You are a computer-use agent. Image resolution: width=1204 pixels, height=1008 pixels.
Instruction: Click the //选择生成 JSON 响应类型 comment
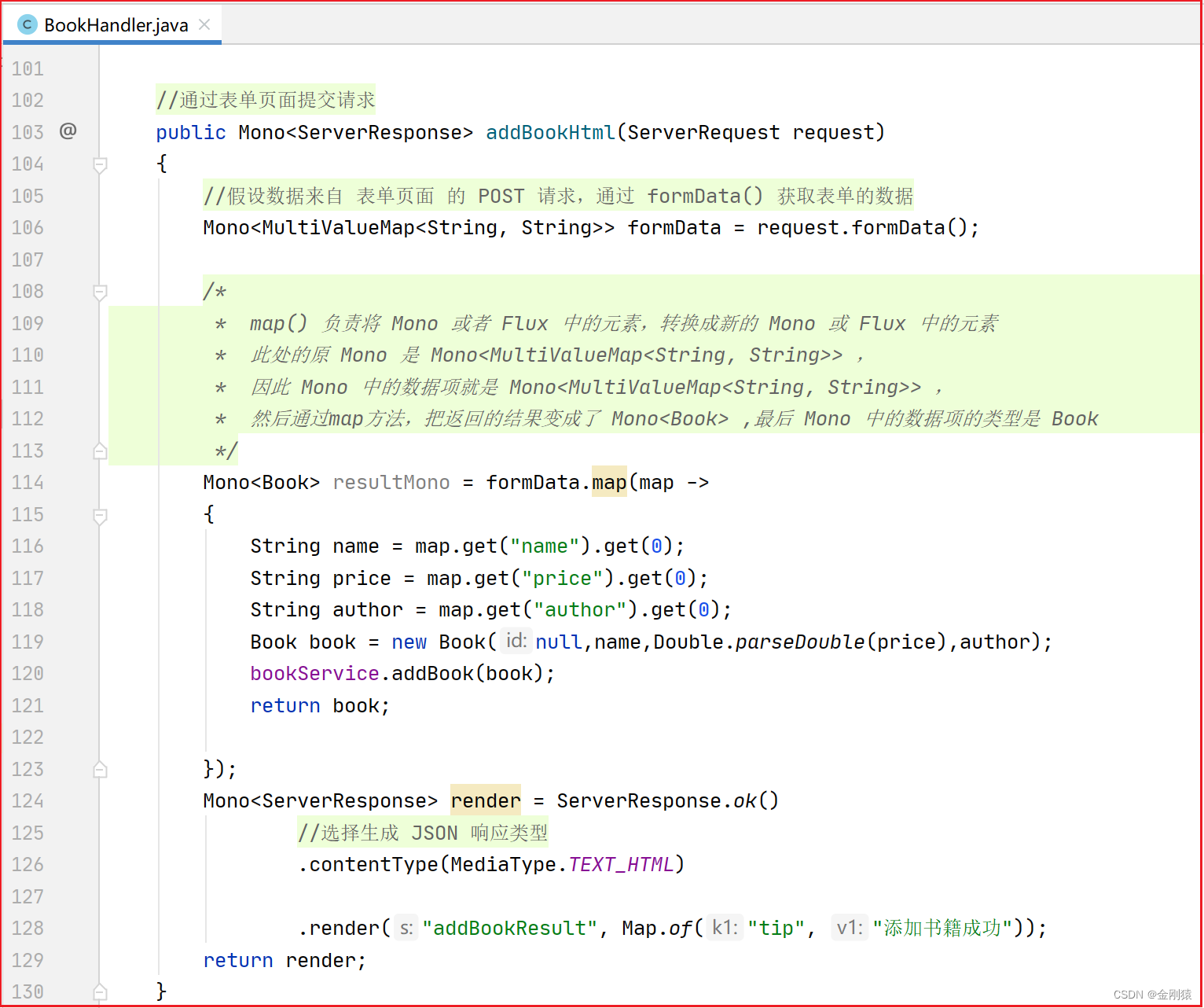click(x=422, y=833)
